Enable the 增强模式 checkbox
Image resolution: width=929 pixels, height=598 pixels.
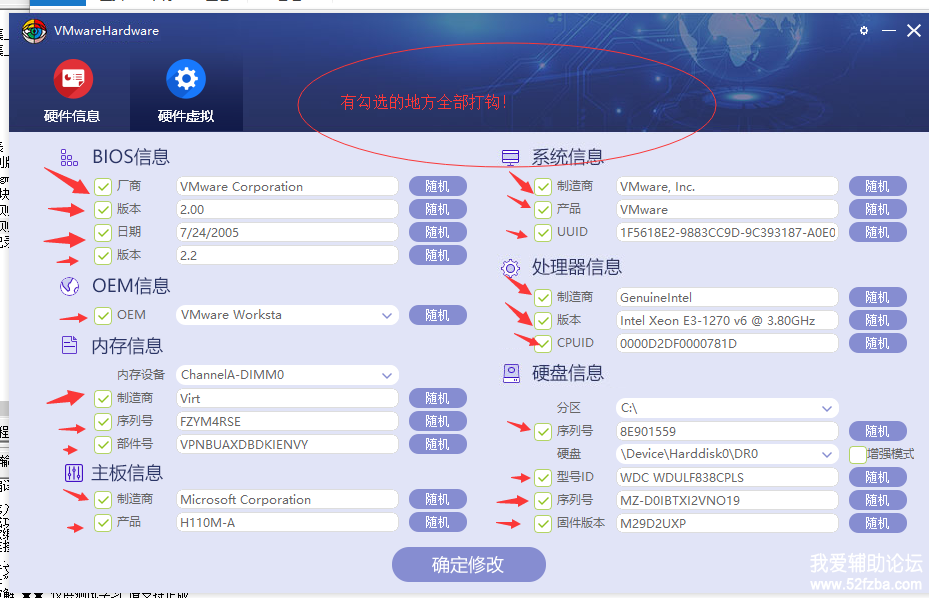click(858, 455)
